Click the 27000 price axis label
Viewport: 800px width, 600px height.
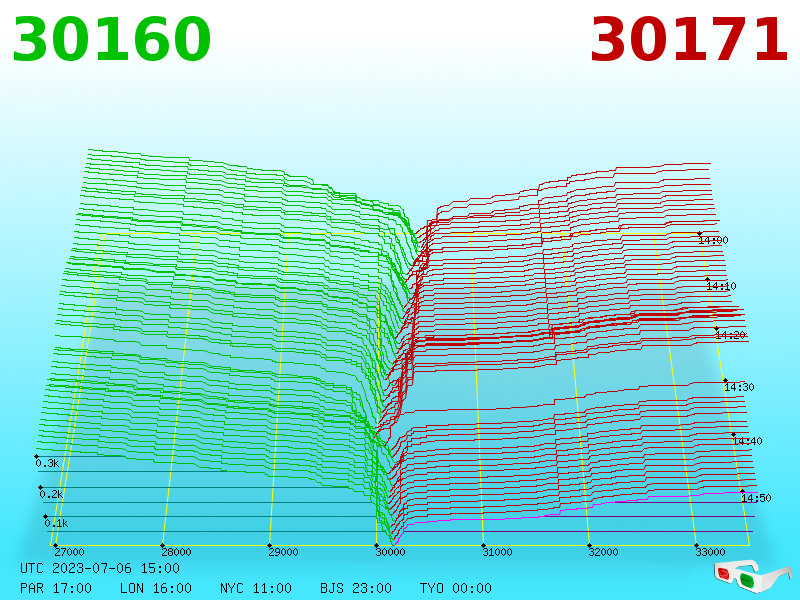[x=69, y=552]
